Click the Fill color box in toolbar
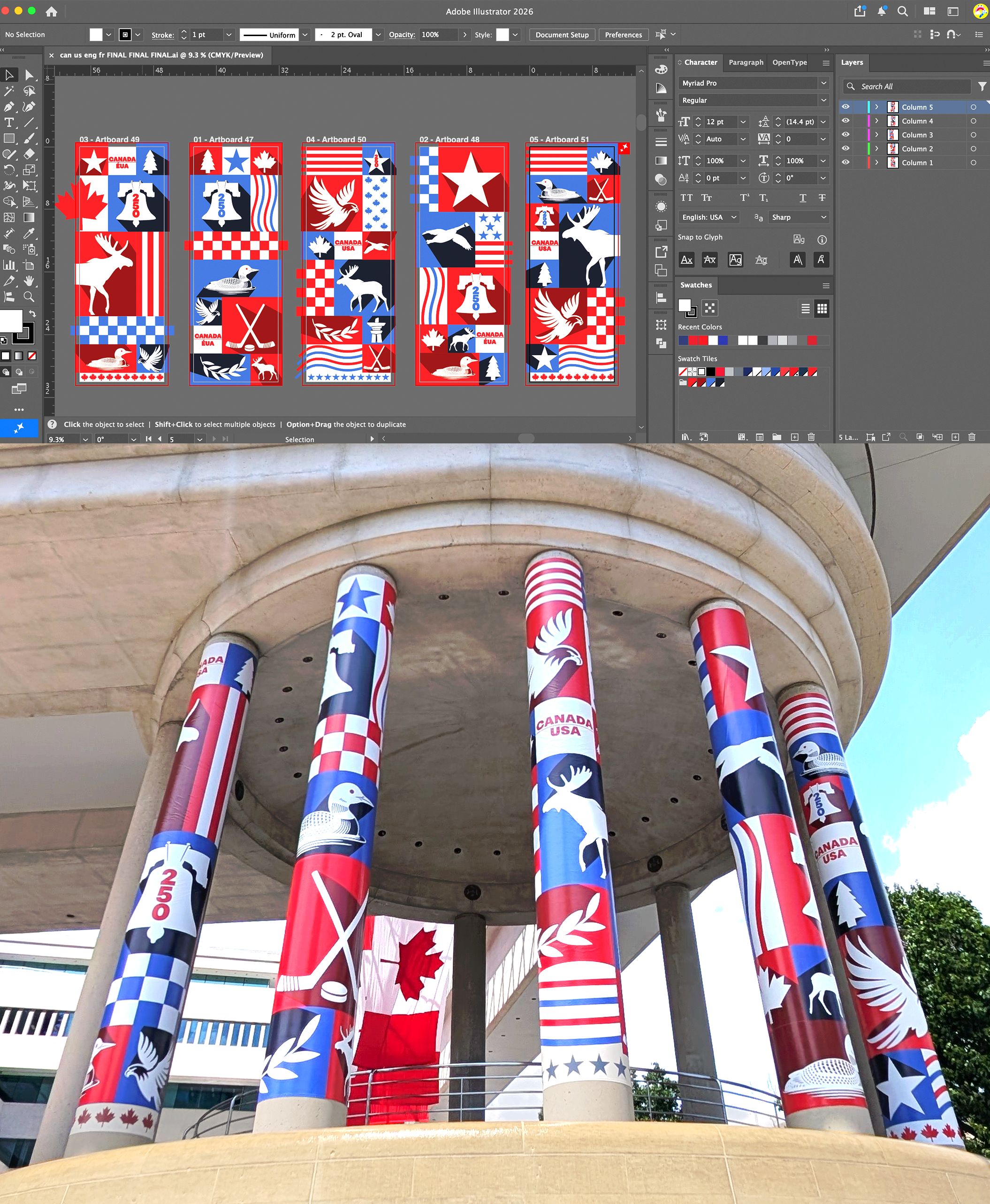The height and width of the screenshot is (1204, 990). click(11, 321)
